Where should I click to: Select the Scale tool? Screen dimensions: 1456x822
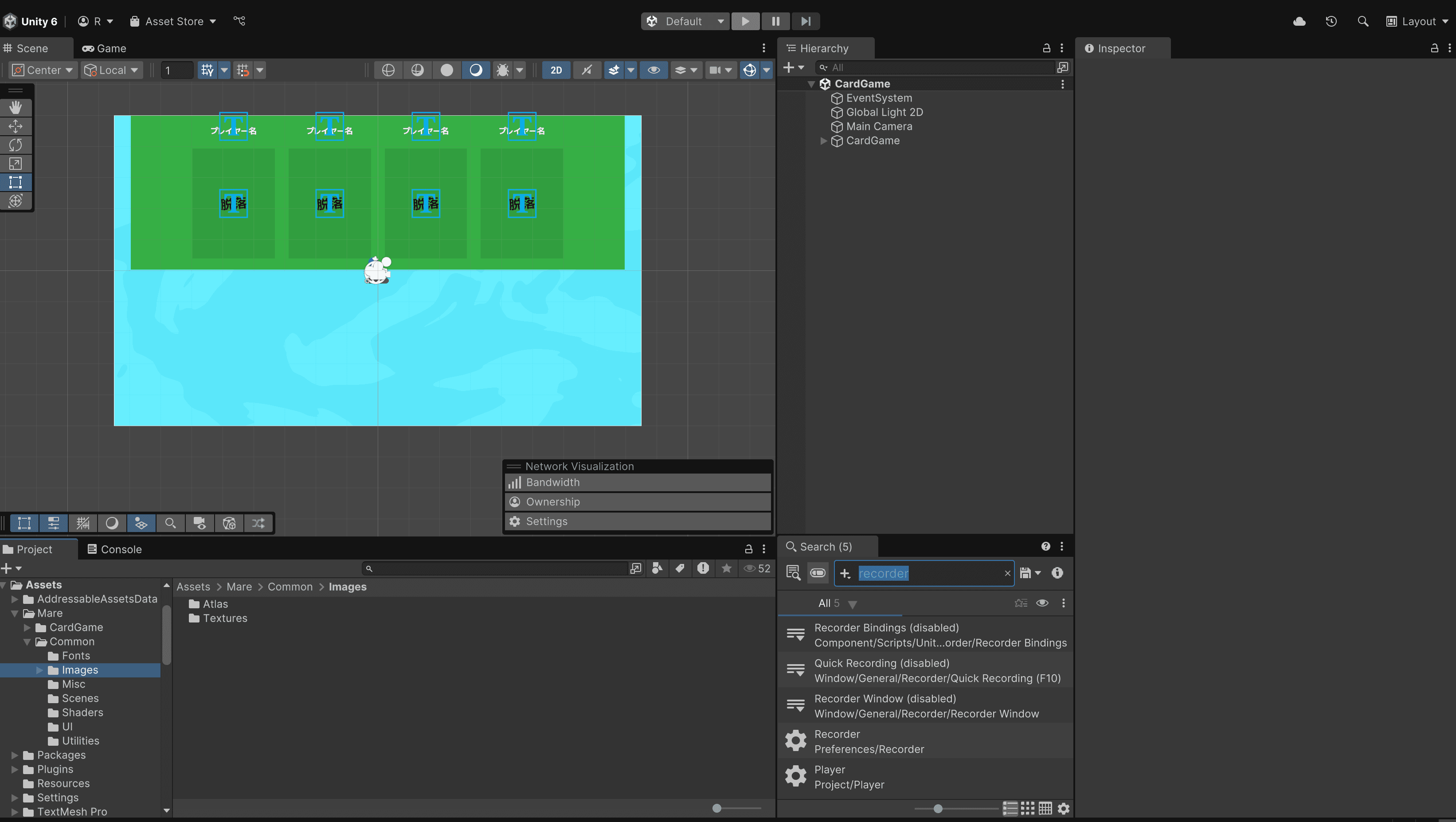coord(15,164)
